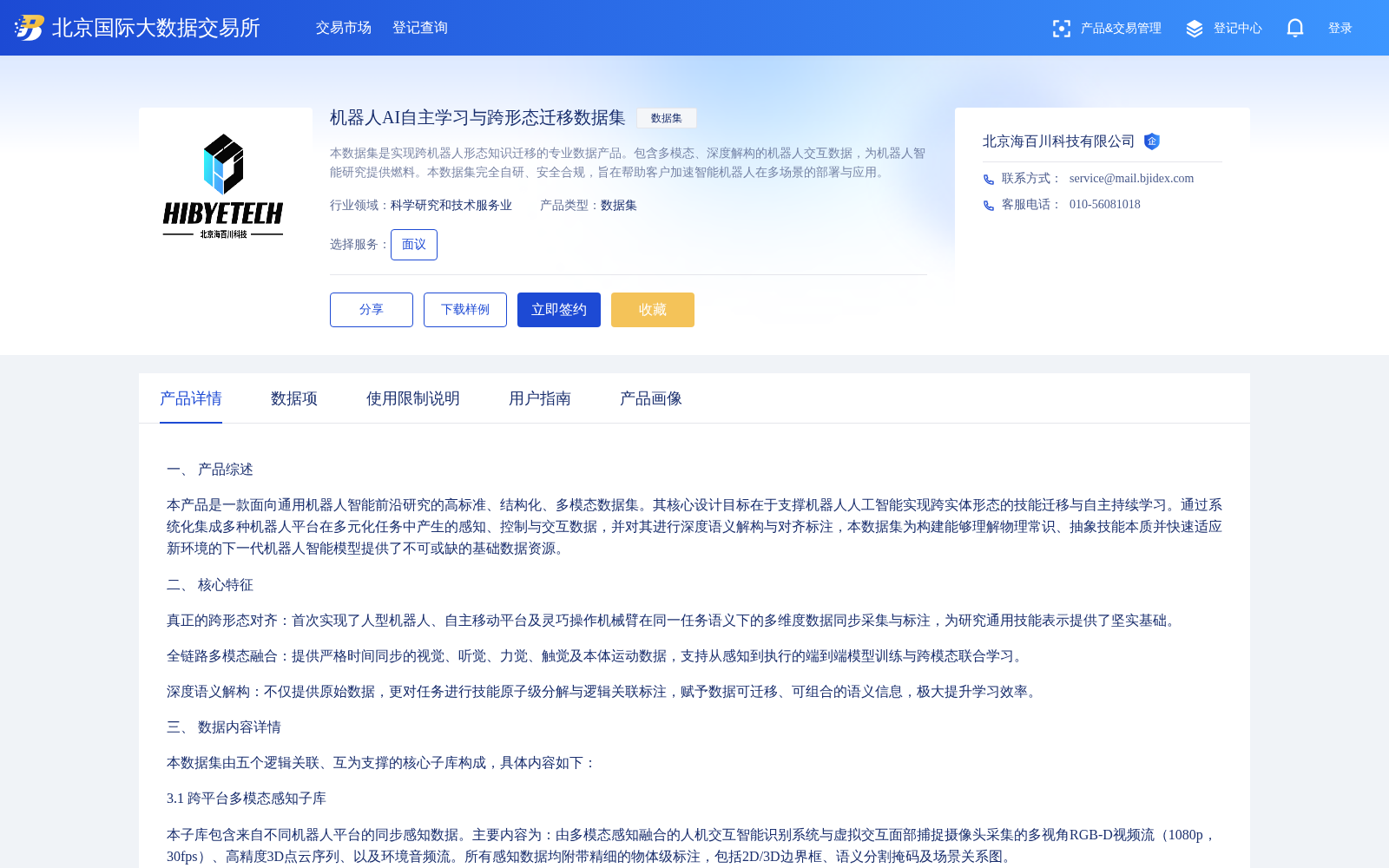
Task: Click the product title 机器人AI自主学习与跨形态迁移数据集
Action: (x=477, y=117)
